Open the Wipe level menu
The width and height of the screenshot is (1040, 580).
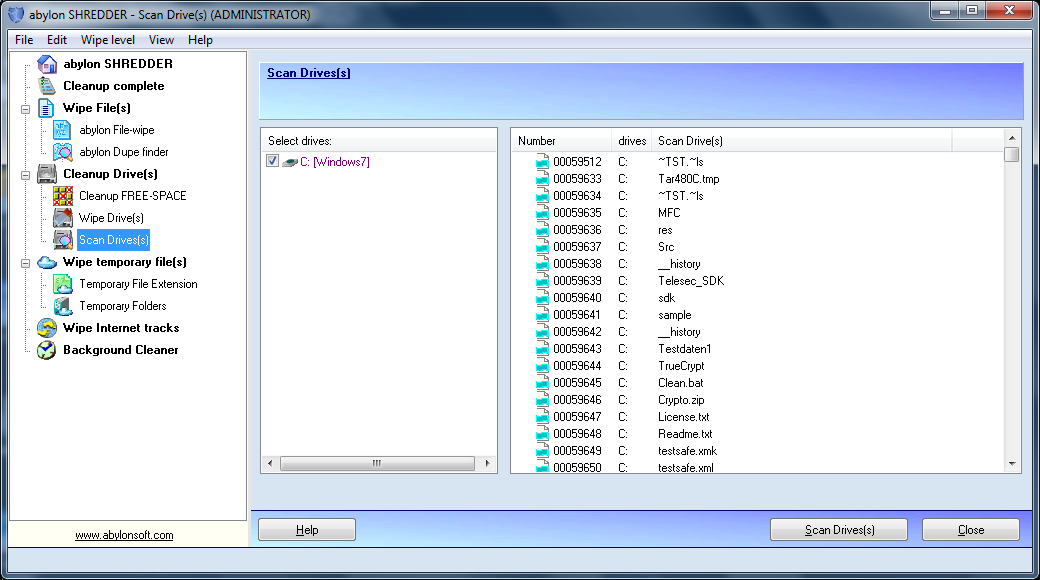point(107,40)
